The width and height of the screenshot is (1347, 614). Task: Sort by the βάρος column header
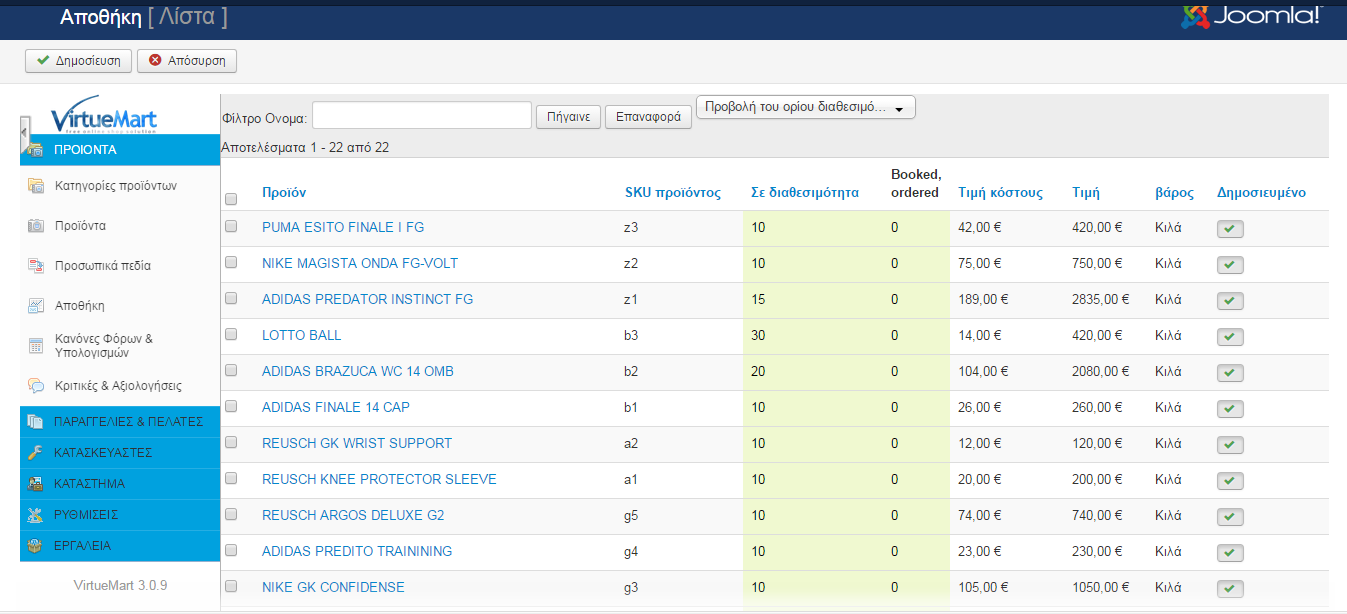click(1174, 193)
